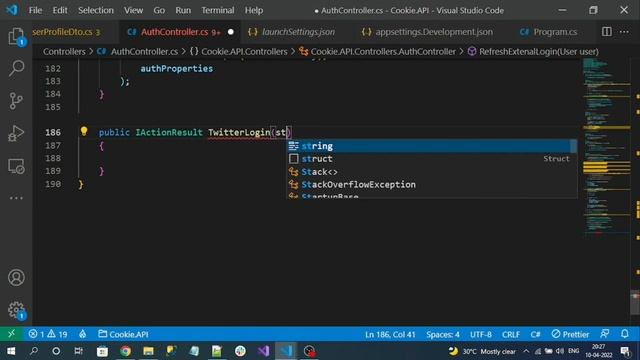Open the Cookie.API.Controllers.AuthController class breadcrumb

[x=378, y=51]
